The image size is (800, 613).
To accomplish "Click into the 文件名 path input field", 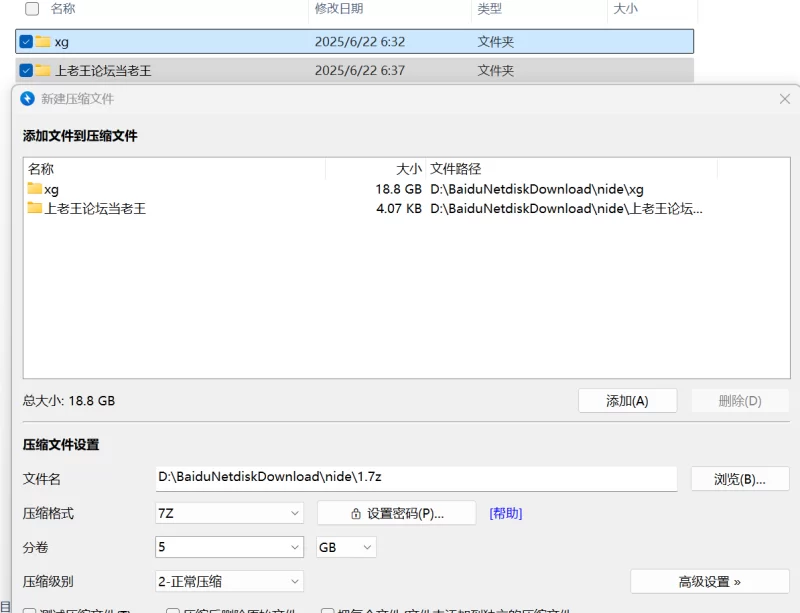I will coord(415,478).
